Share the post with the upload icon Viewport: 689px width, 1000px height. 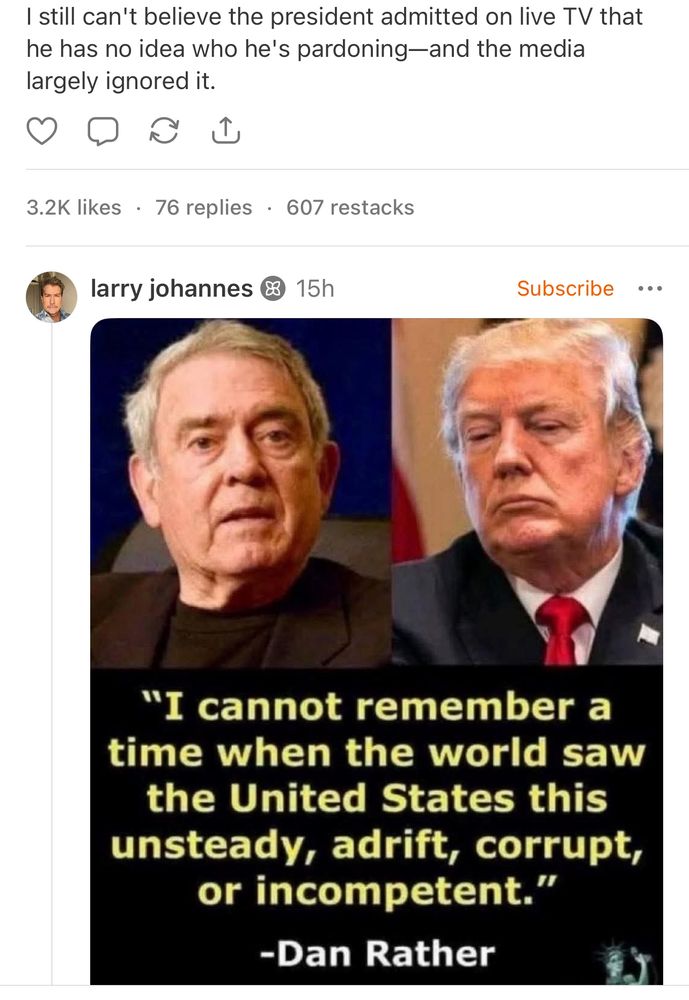(x=225, y=130)
